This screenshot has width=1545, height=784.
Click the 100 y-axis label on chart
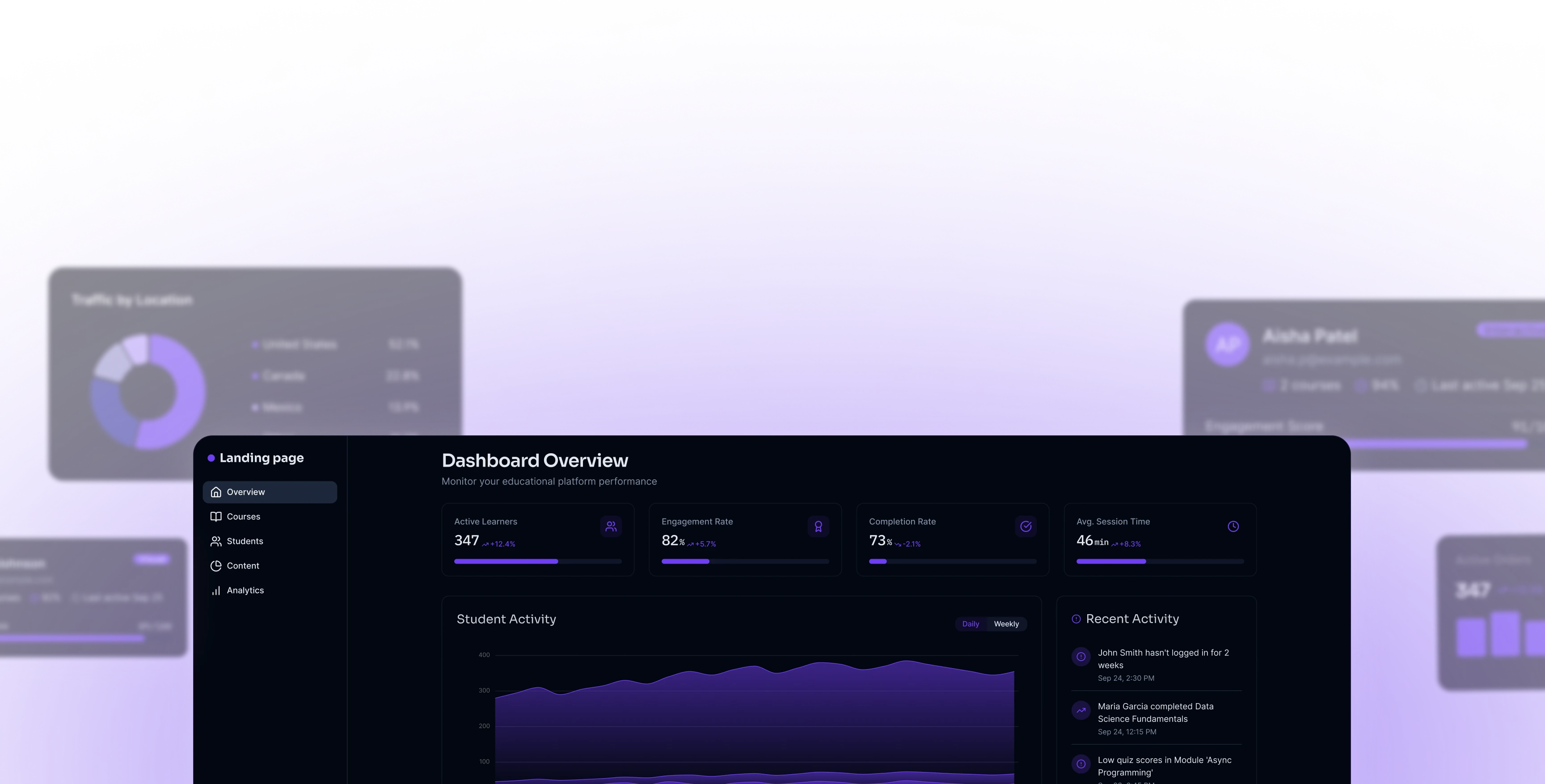pos(484,761)
